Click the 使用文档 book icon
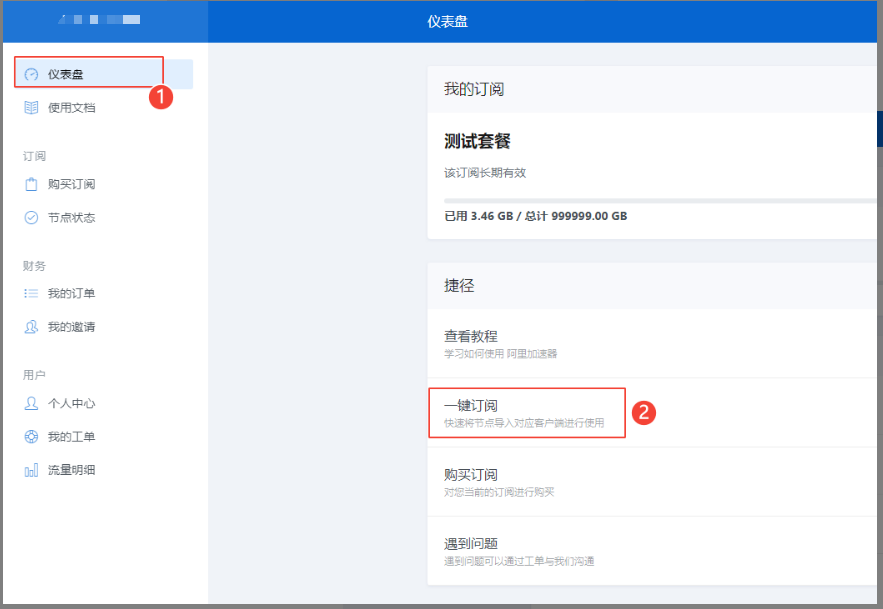The height and width of the screenshot is (609, 883). (x=31, y=108)
